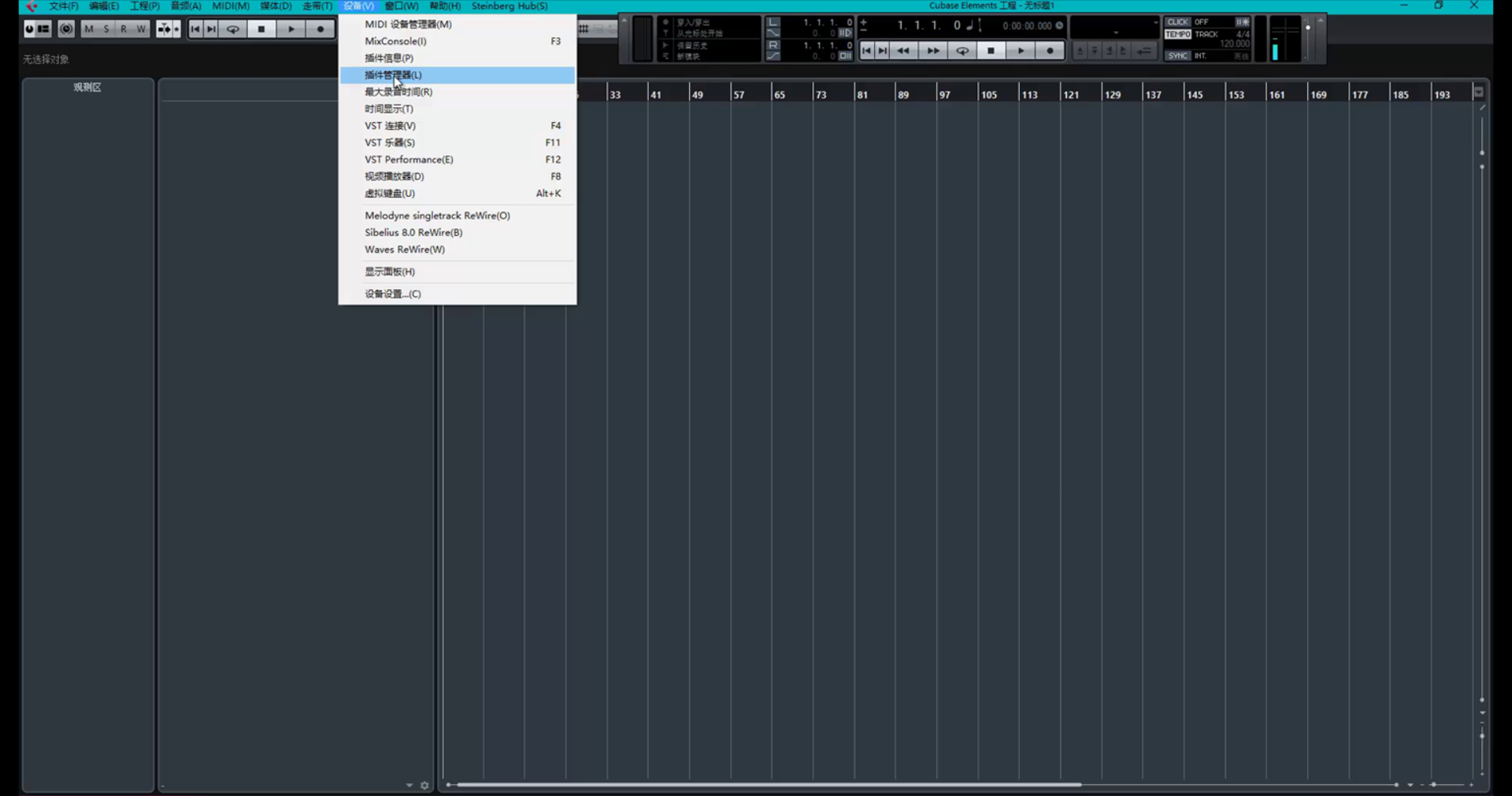Select Sibelius 8.0 ReWire(B)
This screenshot has width=1512, height=796.
tap(457, 233)
